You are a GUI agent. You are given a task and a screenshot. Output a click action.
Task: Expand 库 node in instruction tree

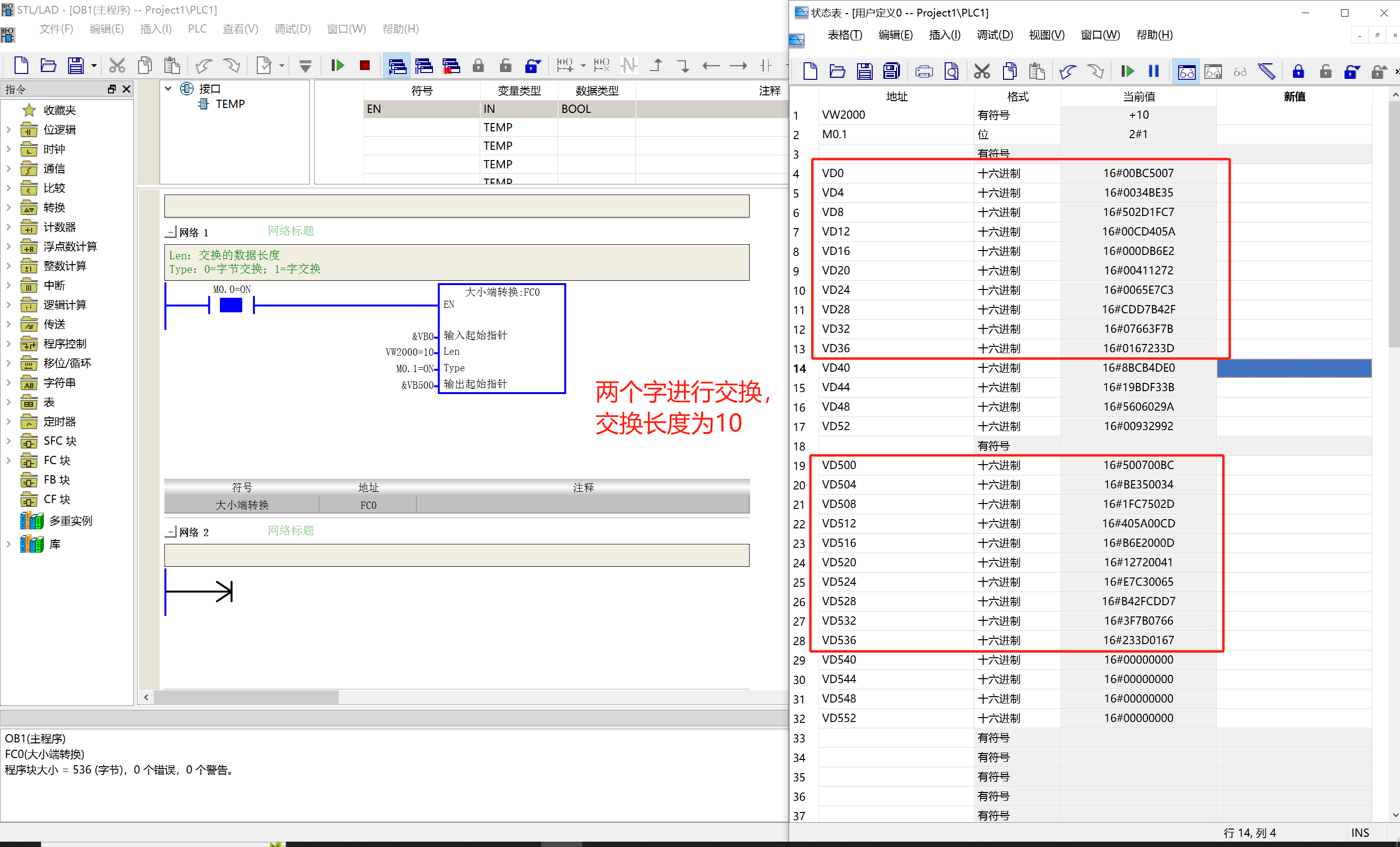9,544
